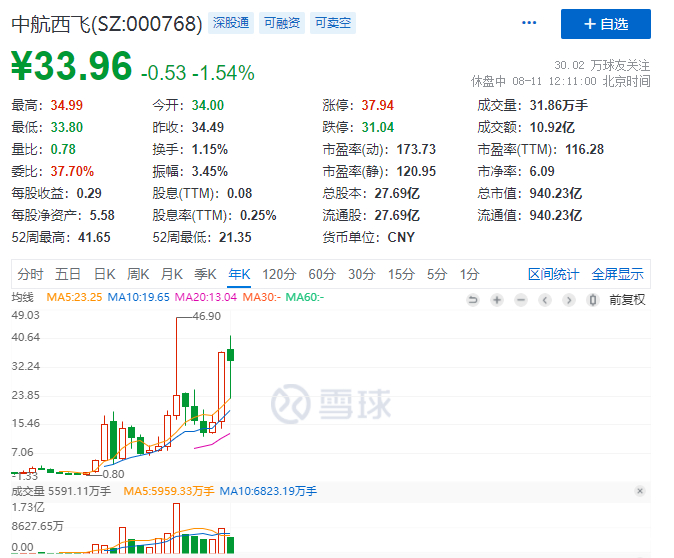Click the 46.90 high marker on chart
Screen dimensions: 674x558
[207, 316]
